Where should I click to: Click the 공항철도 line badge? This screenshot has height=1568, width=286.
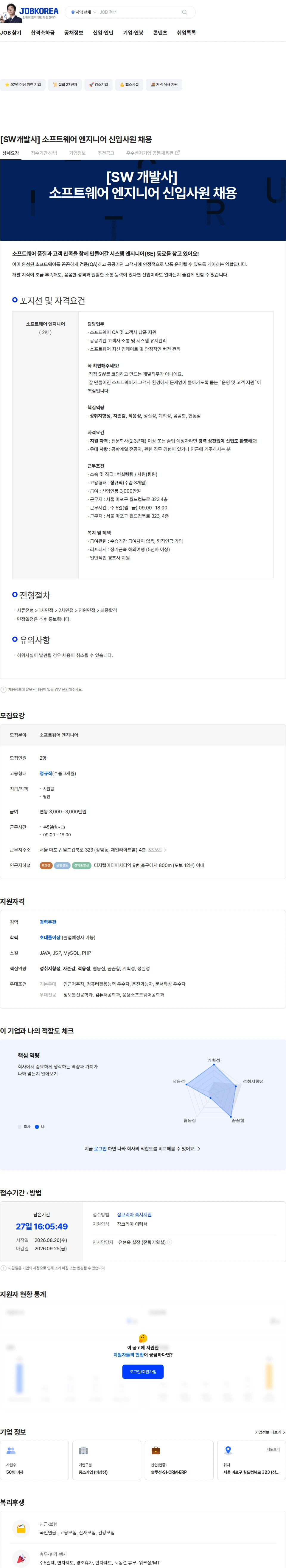pyautogui.click(x=62, y=865)
